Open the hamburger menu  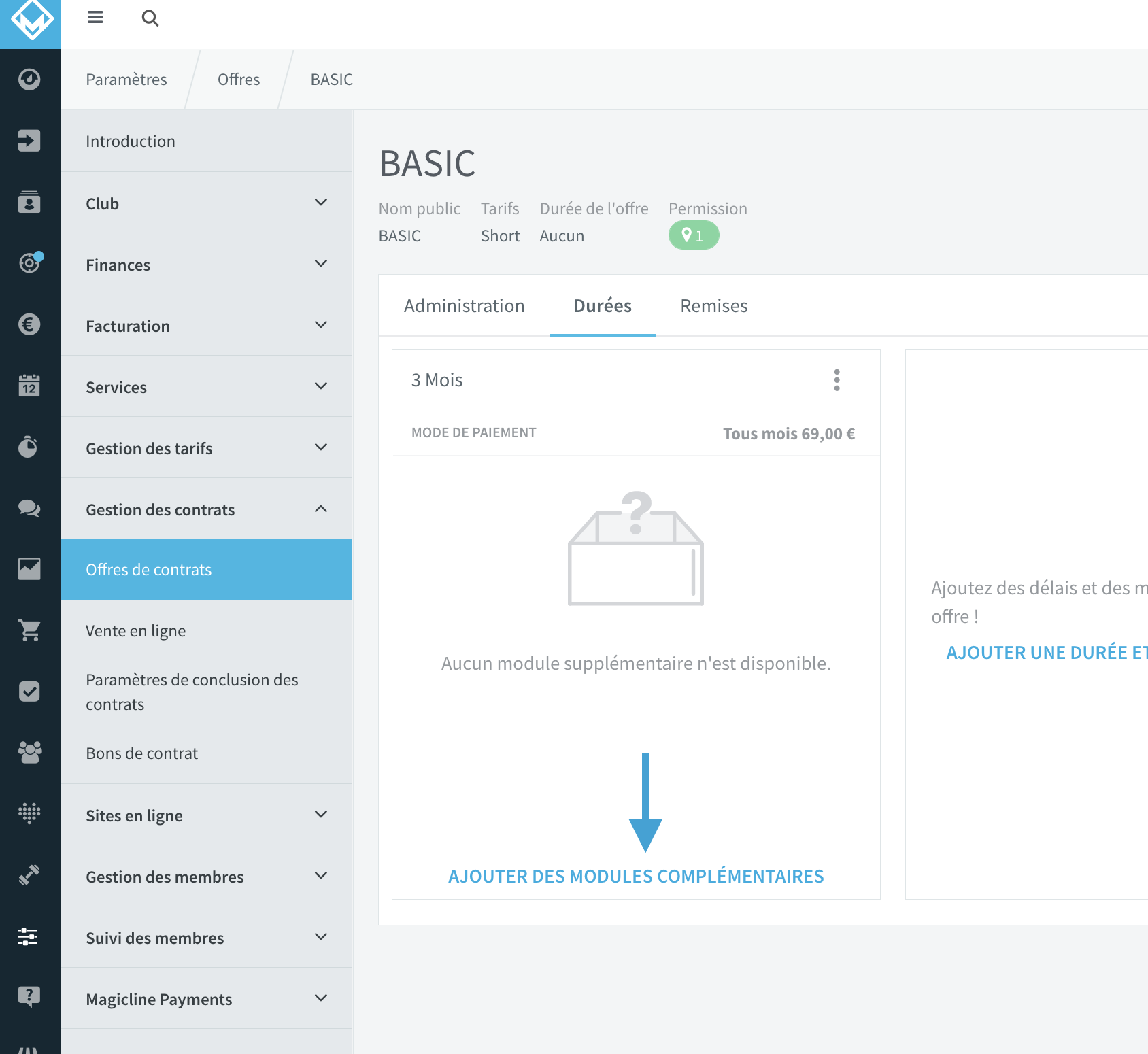click(95, 18)
